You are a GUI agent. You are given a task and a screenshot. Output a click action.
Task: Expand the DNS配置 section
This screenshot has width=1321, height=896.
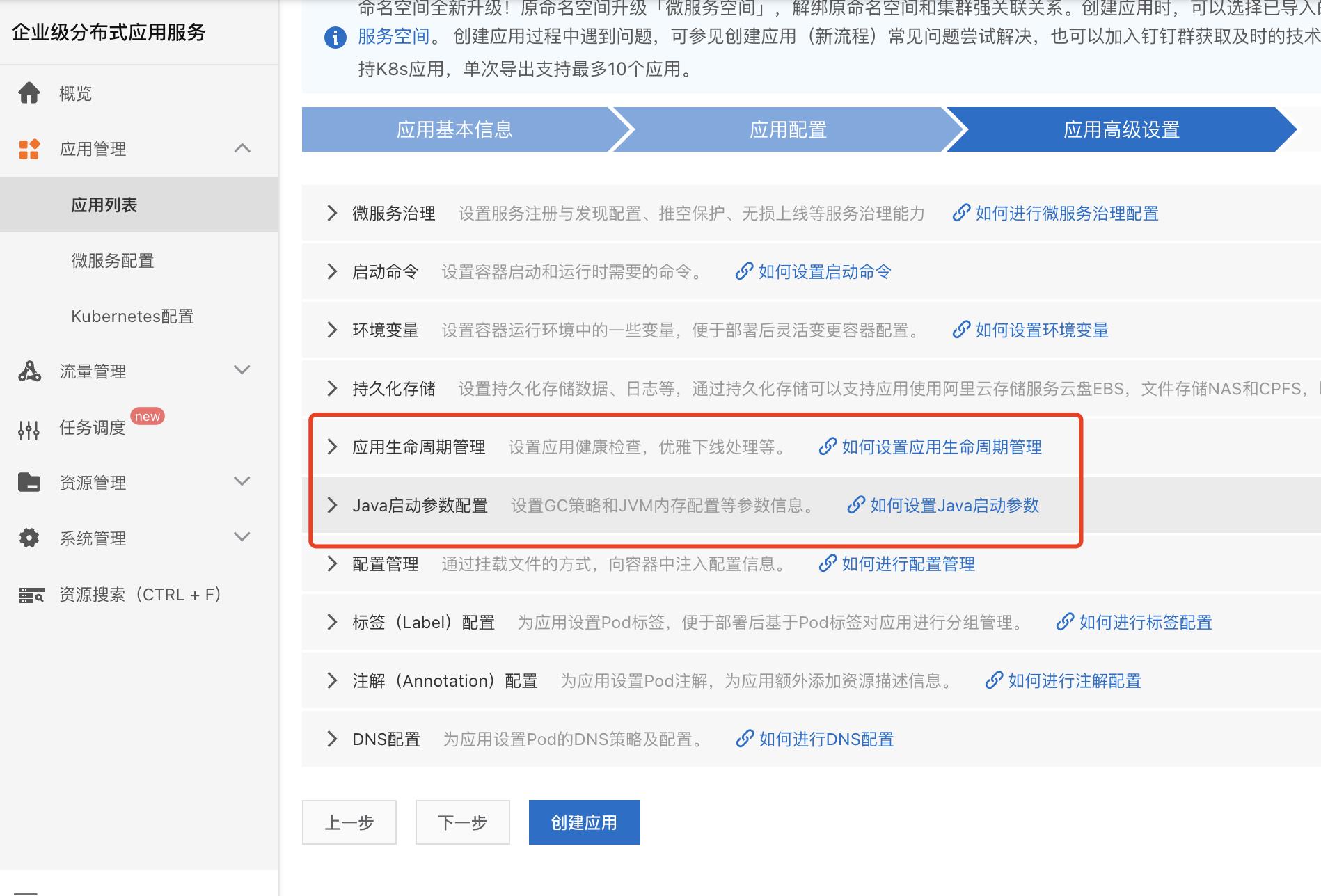pos(332,739)
